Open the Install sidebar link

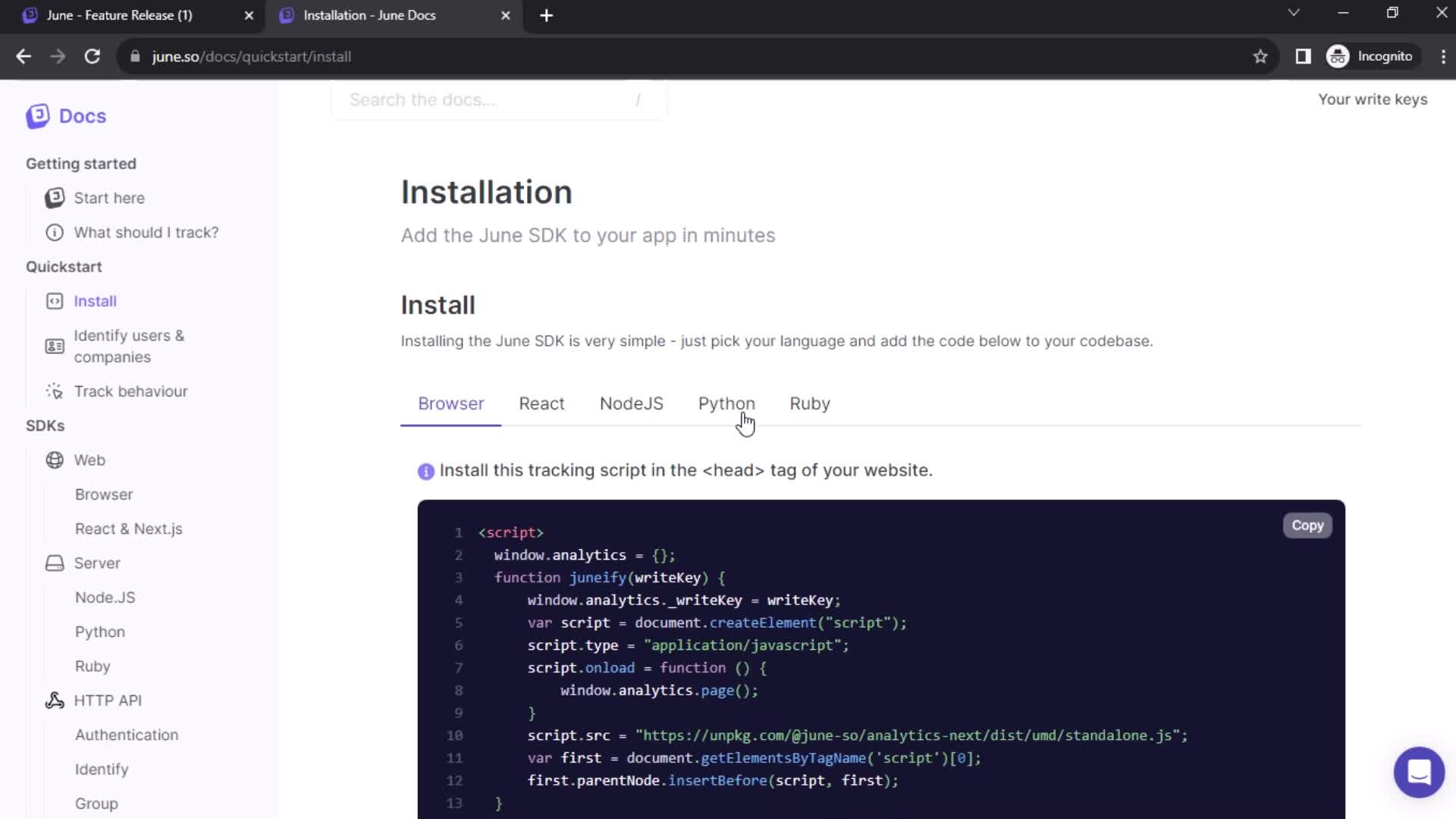point(95,301)
